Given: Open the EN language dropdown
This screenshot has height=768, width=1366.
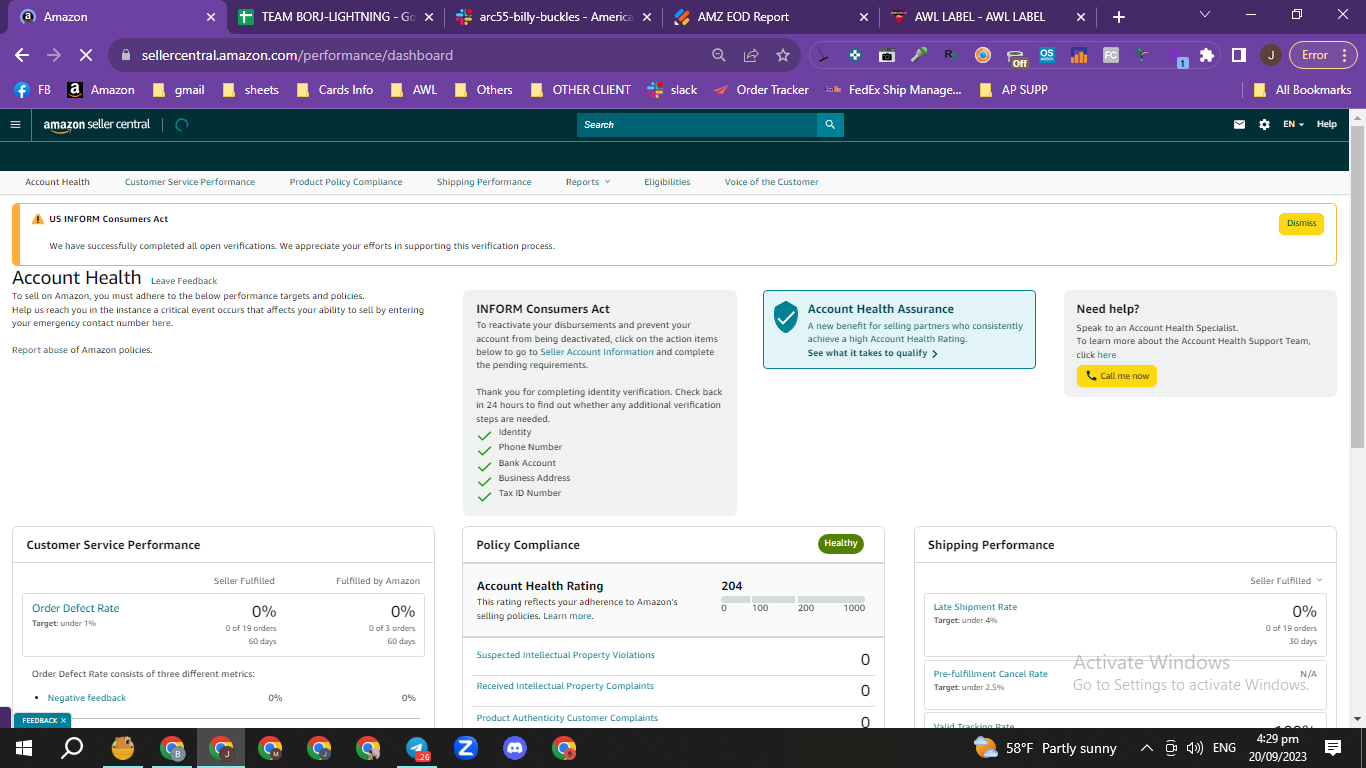Looking at the screenshot, I should 1294,125.
